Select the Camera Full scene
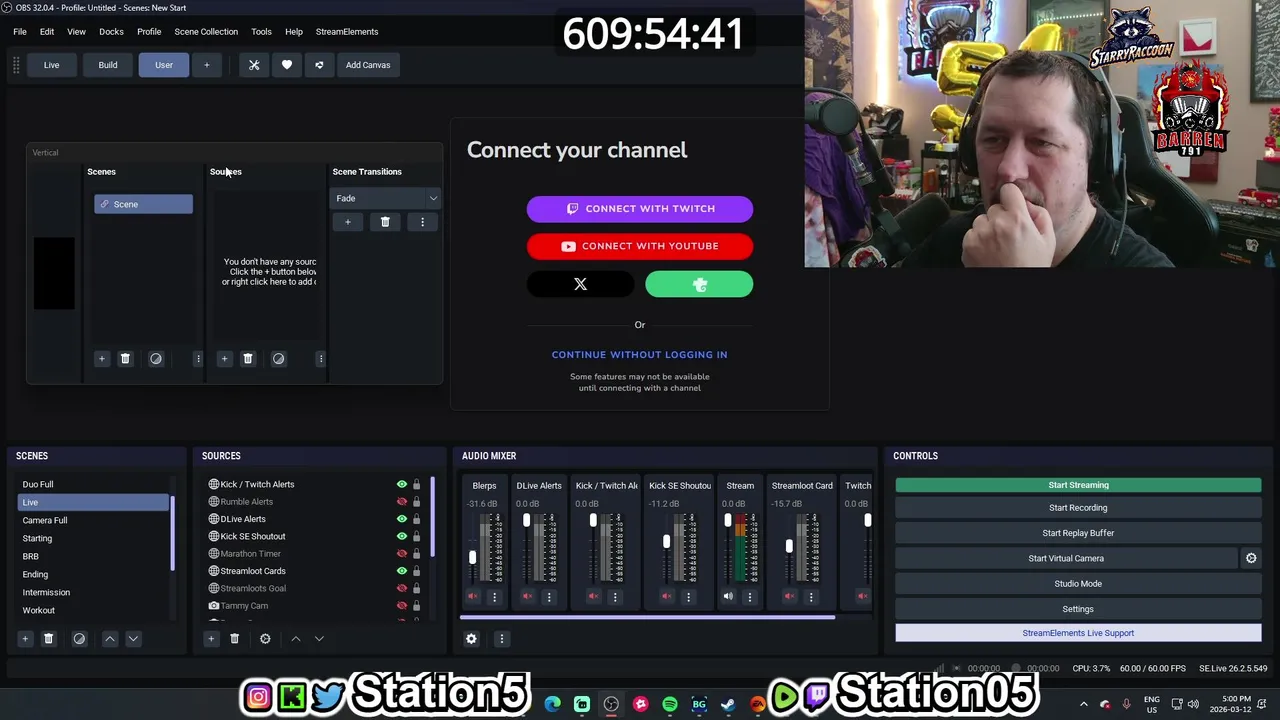Viewport: 1280px width, 720px height. click(x=94, y=520)
